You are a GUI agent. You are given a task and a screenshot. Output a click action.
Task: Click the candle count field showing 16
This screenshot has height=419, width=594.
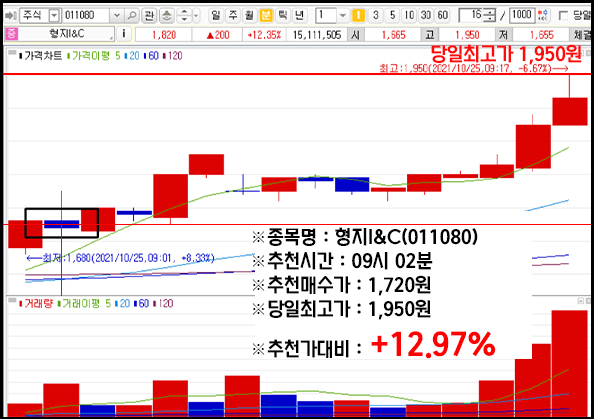pyautogui.click(x=471, y=16)
